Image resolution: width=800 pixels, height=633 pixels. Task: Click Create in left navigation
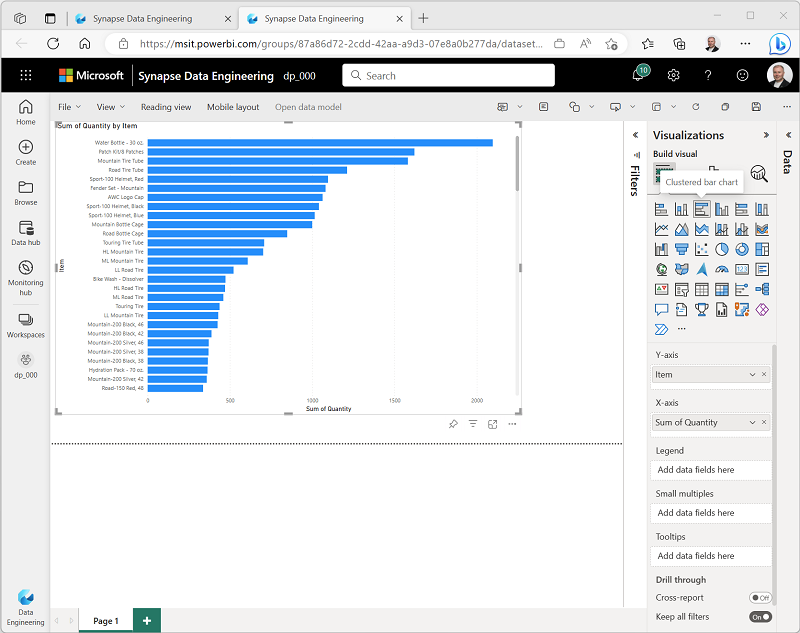click(x=26, y=153)
